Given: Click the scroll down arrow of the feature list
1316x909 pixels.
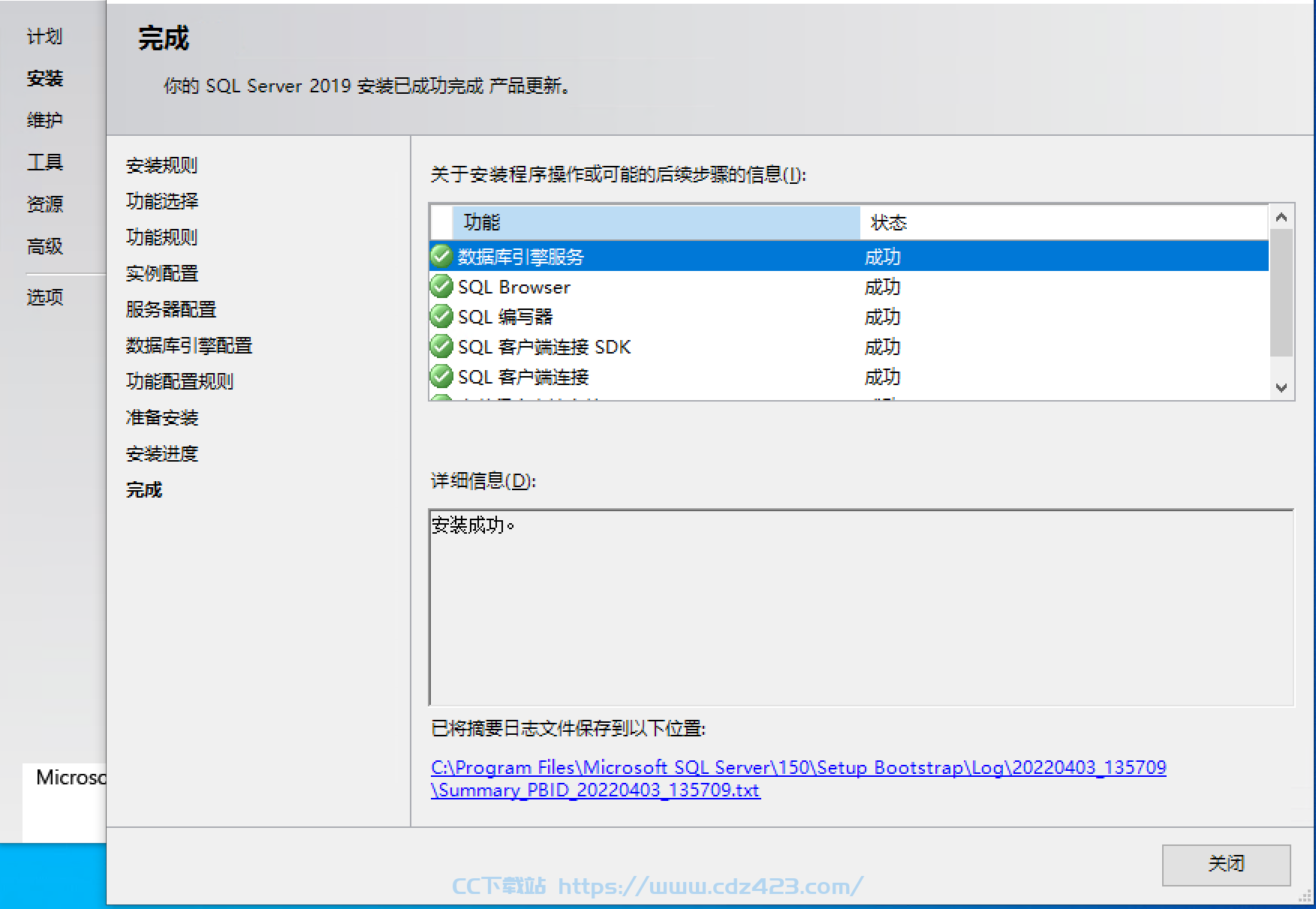Looking at the screenshot, I should tap(1281, 388).
